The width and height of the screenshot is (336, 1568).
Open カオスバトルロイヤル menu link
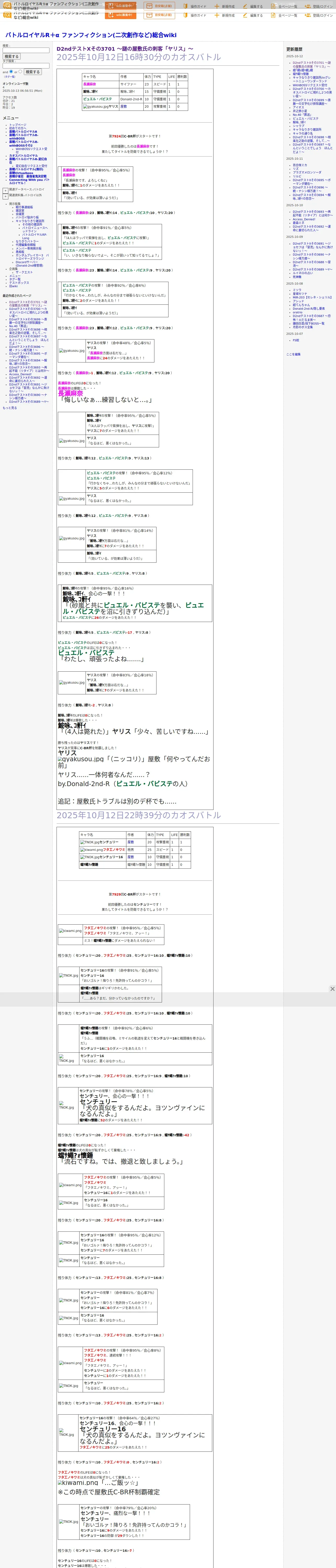pos(23,155)
